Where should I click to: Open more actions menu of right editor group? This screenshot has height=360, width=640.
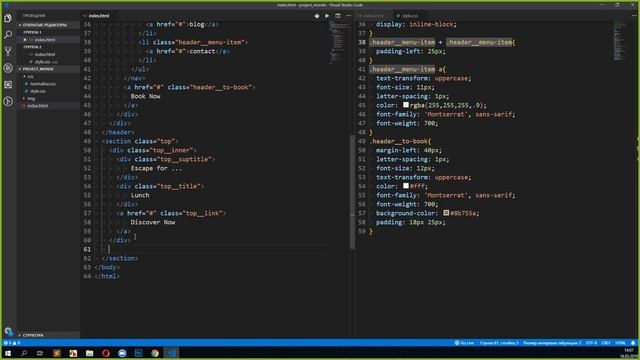[x=634, y=16]
